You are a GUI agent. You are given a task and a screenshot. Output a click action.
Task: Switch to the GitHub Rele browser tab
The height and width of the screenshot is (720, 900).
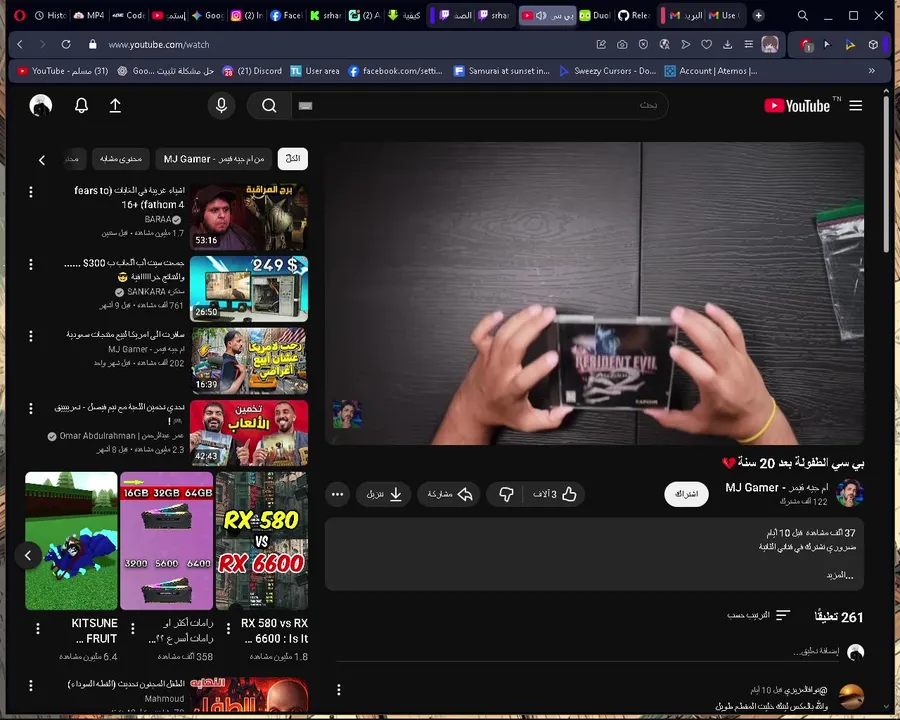(x=634, y=16)
